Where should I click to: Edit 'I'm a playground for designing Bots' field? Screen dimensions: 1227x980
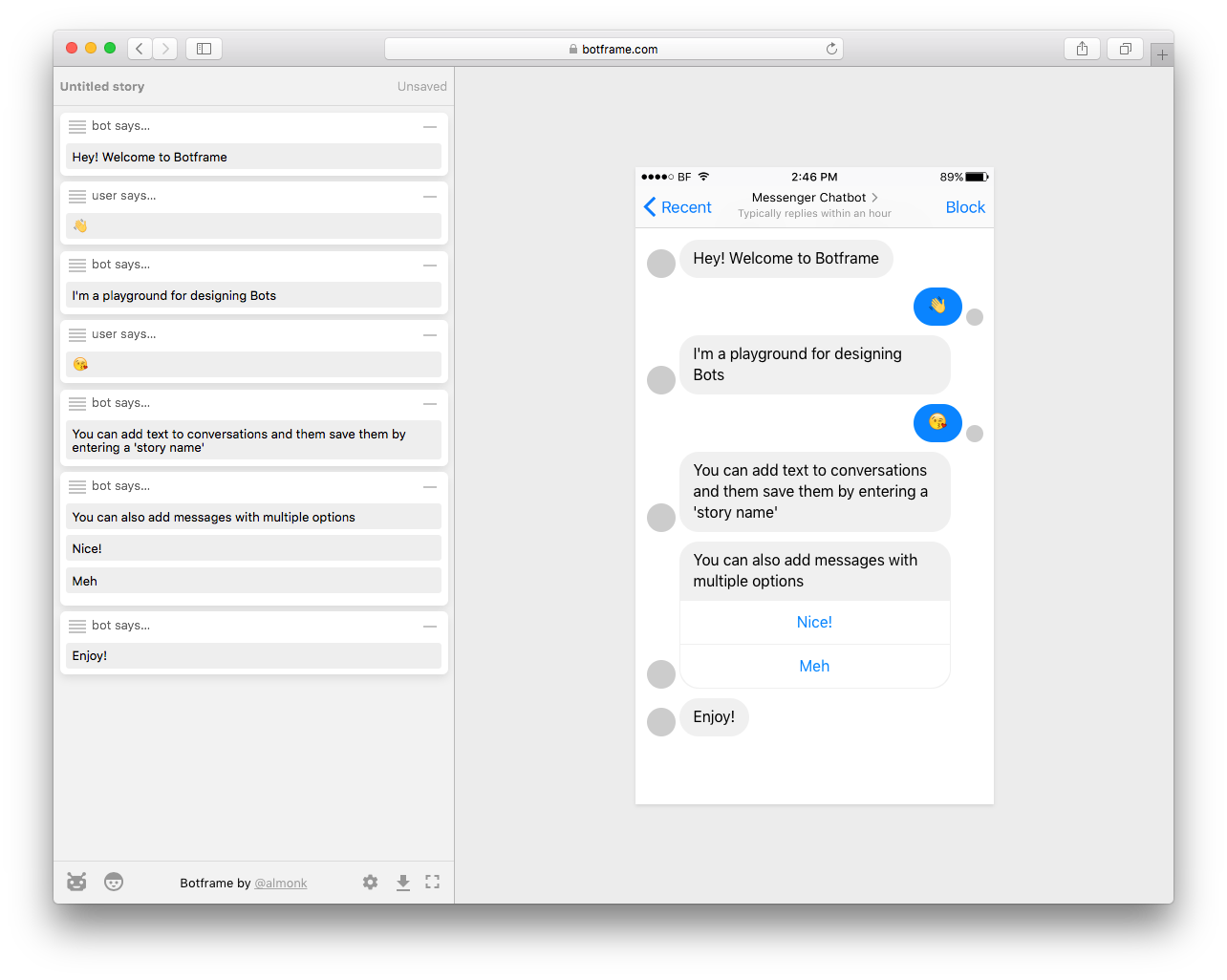point(254,295)
